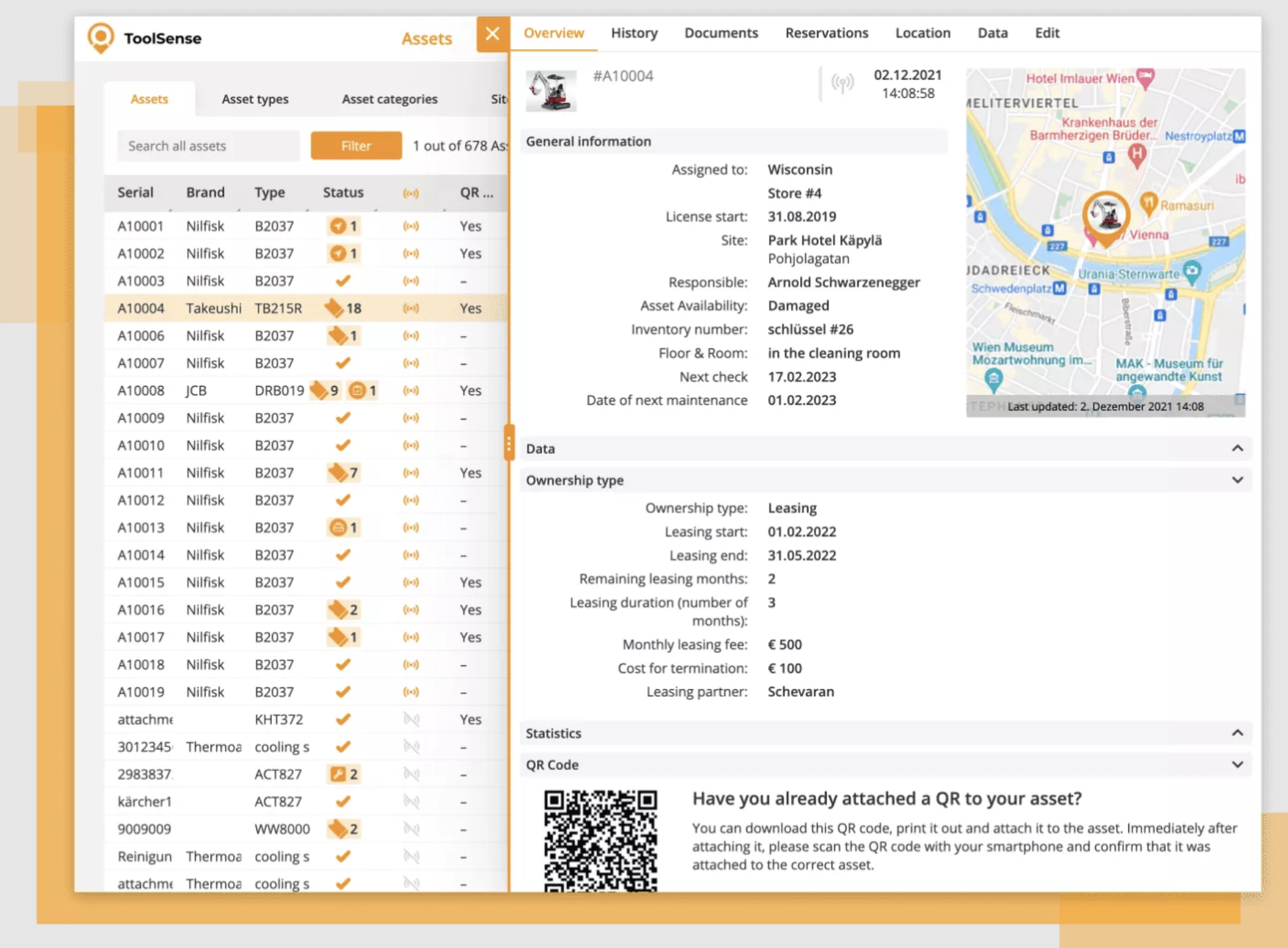This screenshot has width=1288, height=948.
Task: Click the Filter button
Action: (355, 145)
